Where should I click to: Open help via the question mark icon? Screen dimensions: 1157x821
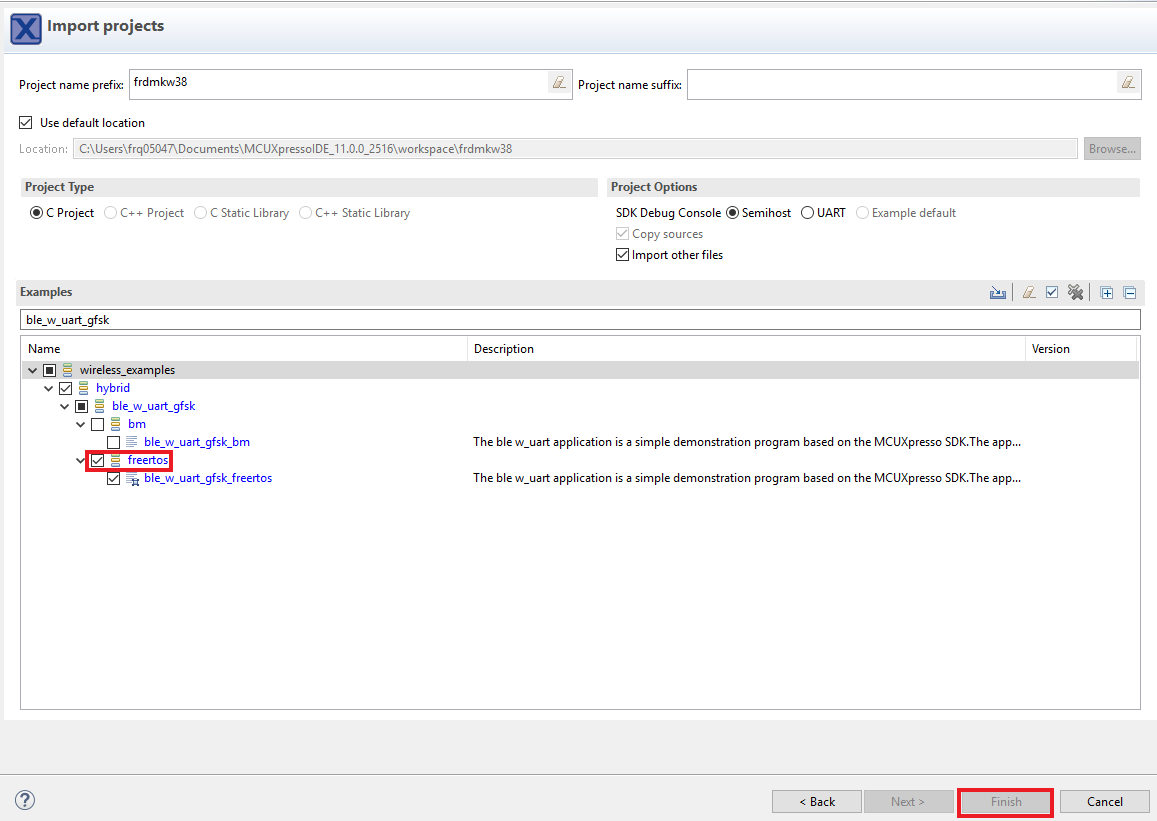click(x=26, y=800)
